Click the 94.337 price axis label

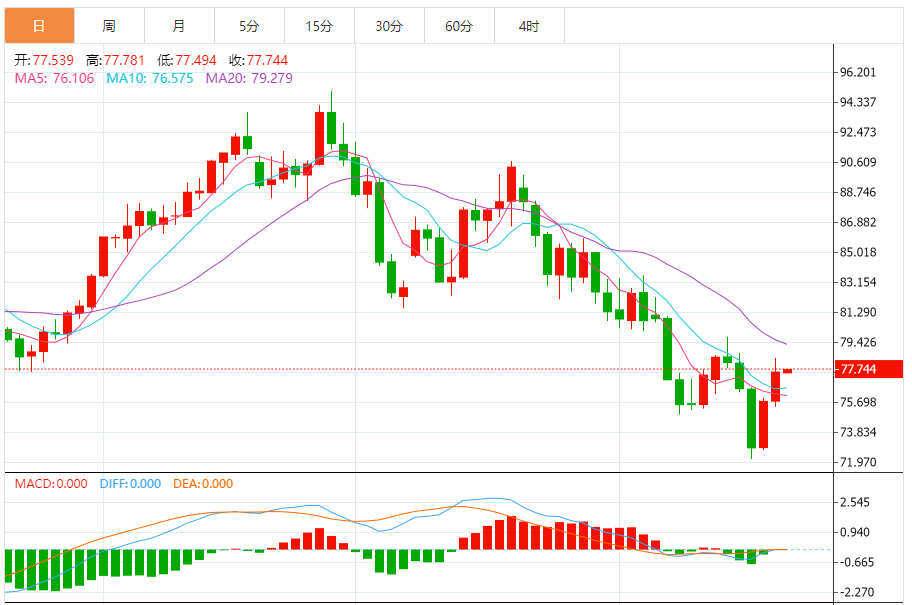(x=858, y=102)
